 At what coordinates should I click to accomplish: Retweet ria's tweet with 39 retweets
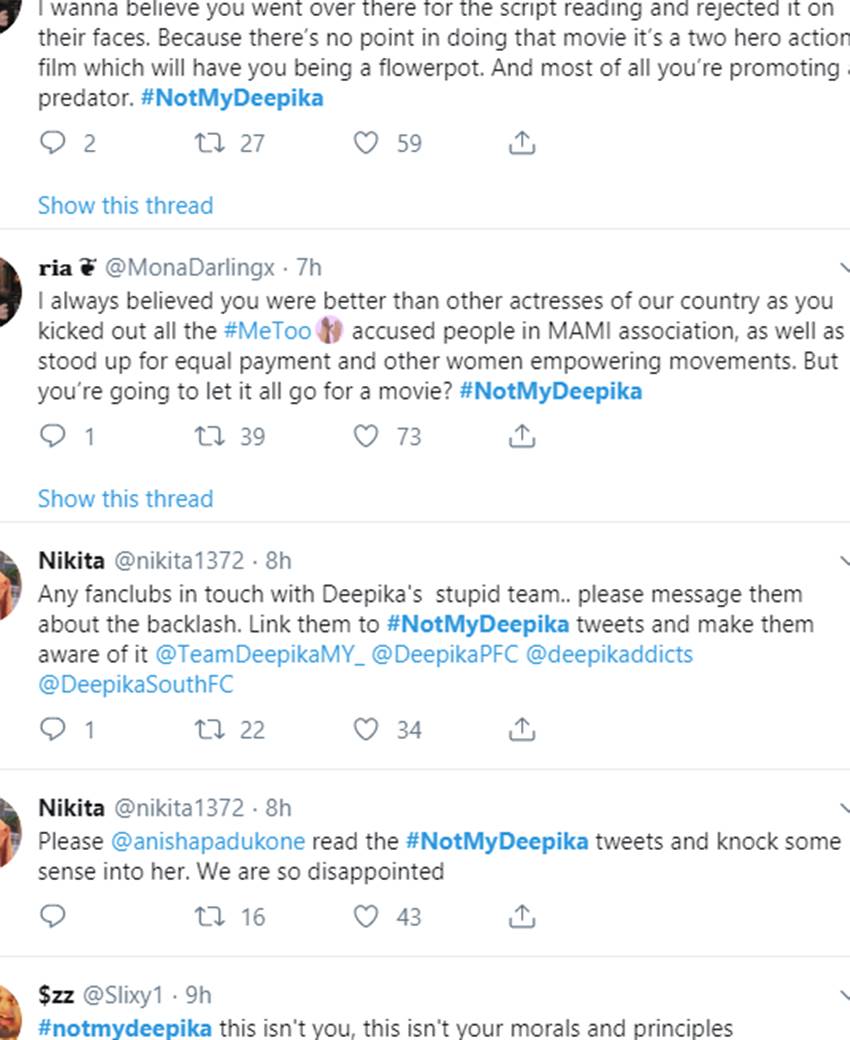(209, 437)
